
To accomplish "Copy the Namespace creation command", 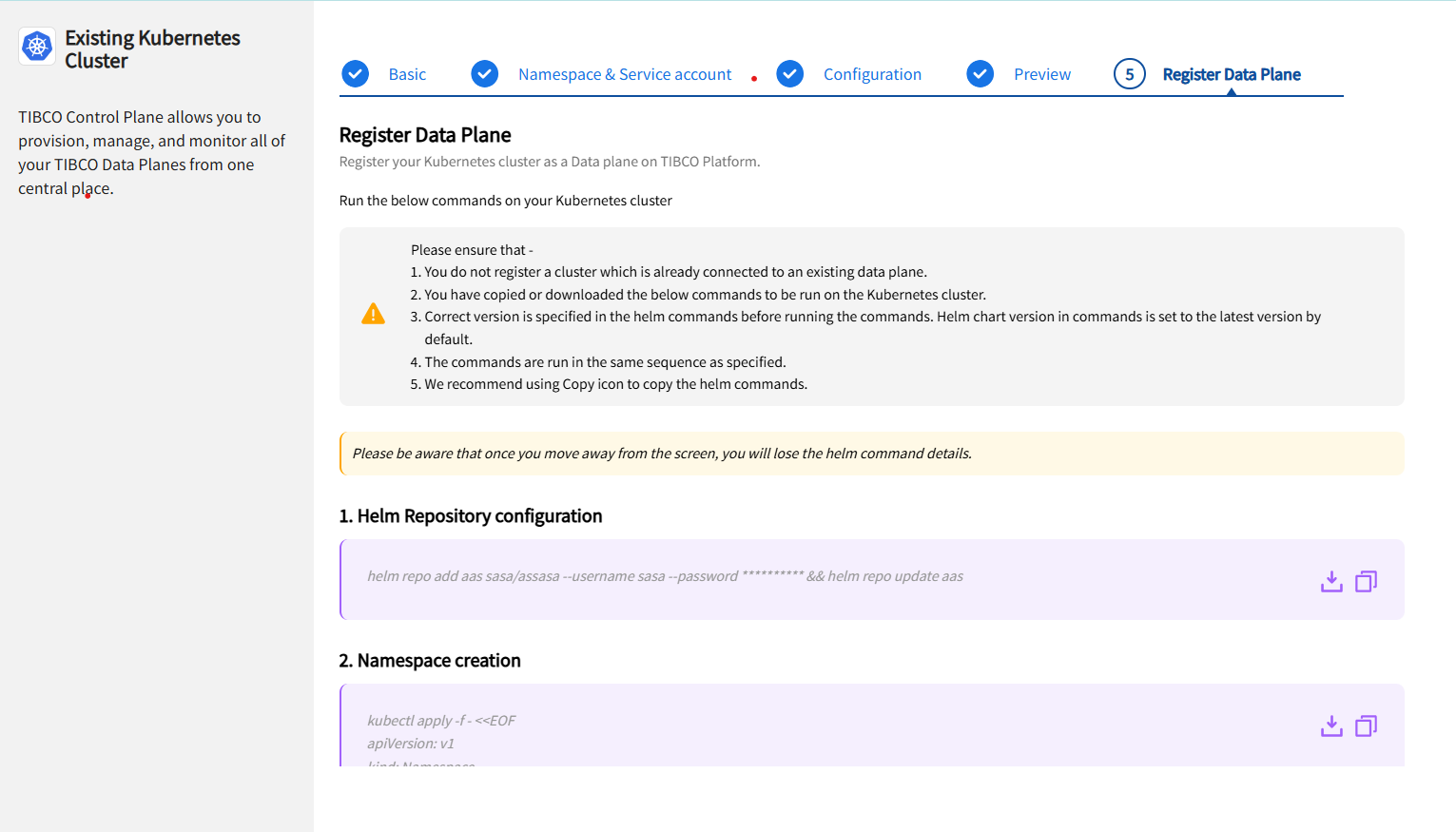I will (1366, 726).
